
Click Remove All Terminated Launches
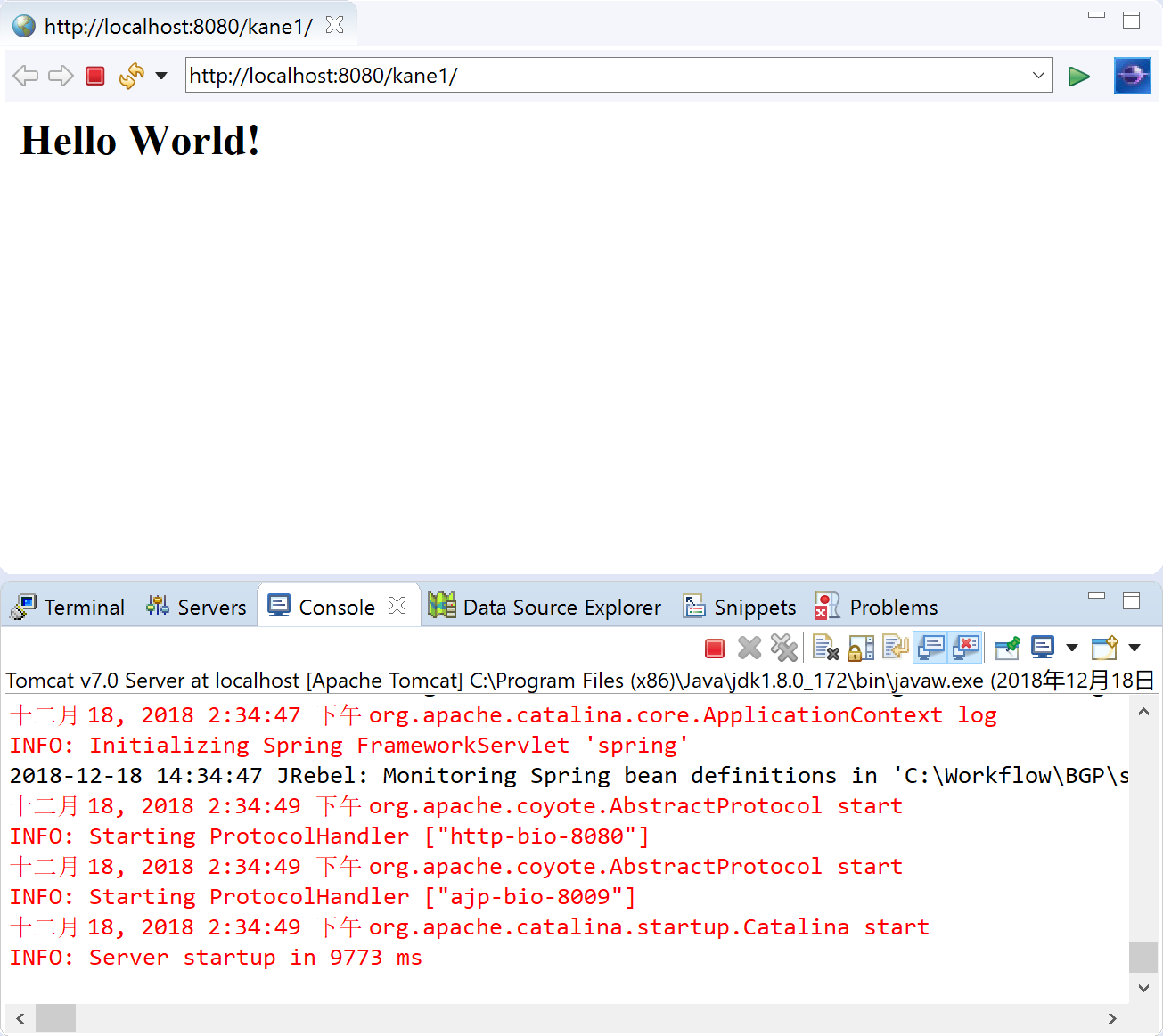(784, 648)
